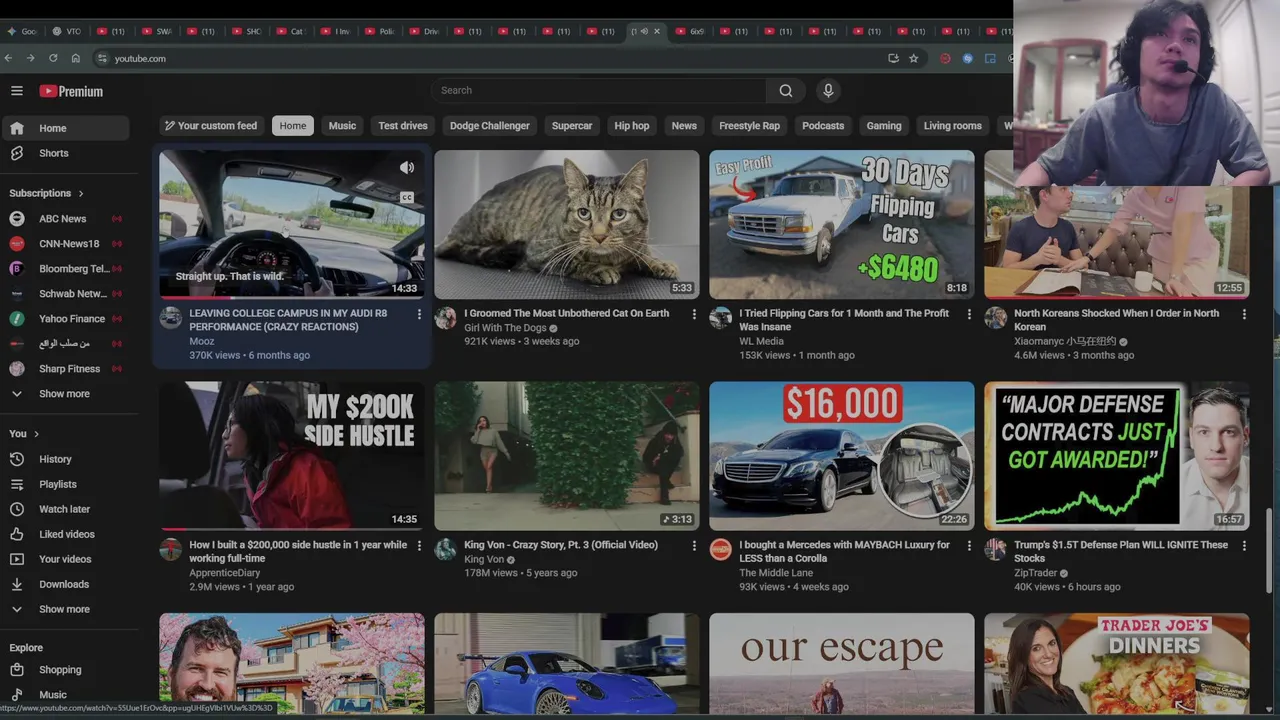Select the Music filter chip

coord(342,126)
